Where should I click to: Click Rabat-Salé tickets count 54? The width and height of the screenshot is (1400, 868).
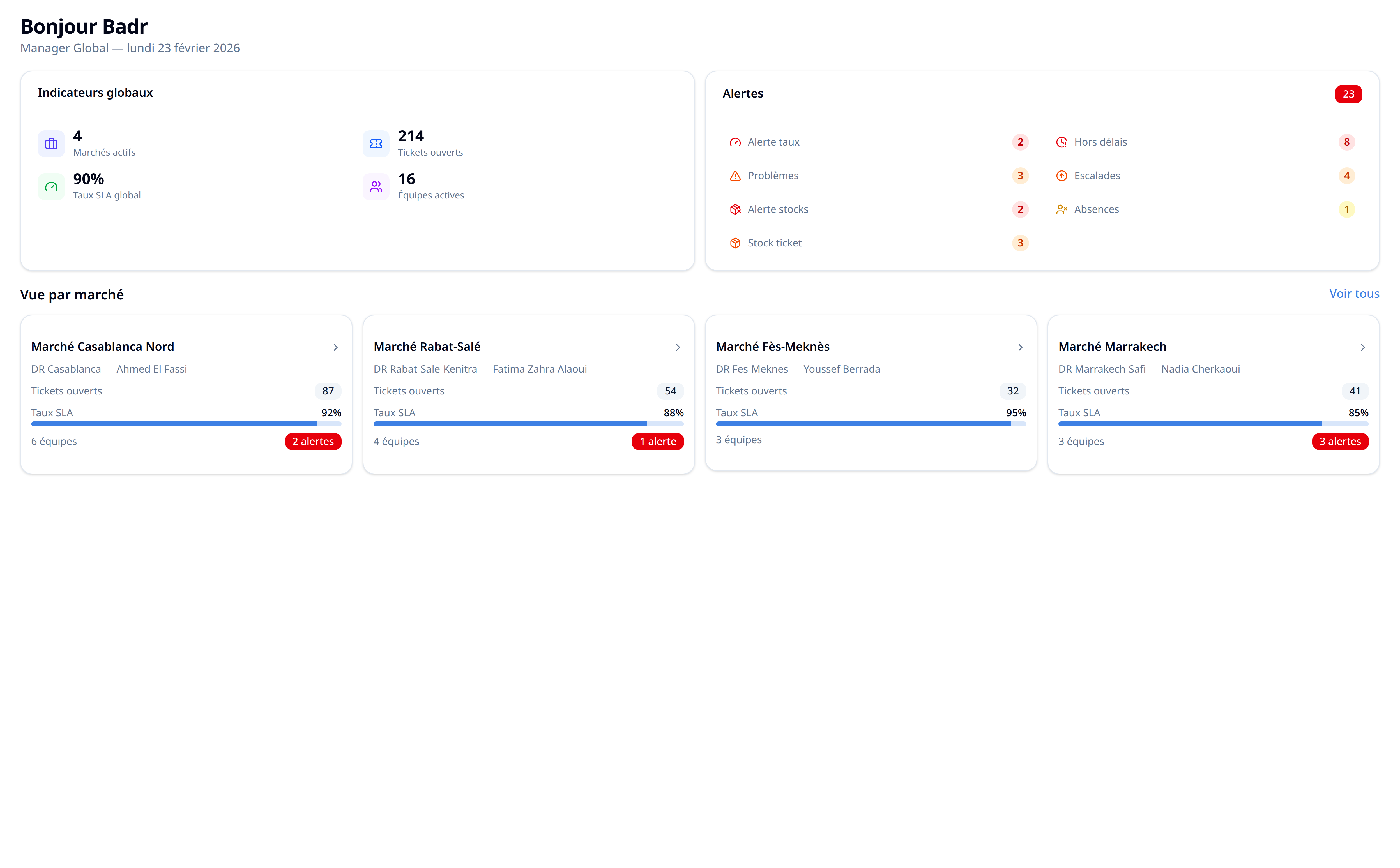click(670, 391)
